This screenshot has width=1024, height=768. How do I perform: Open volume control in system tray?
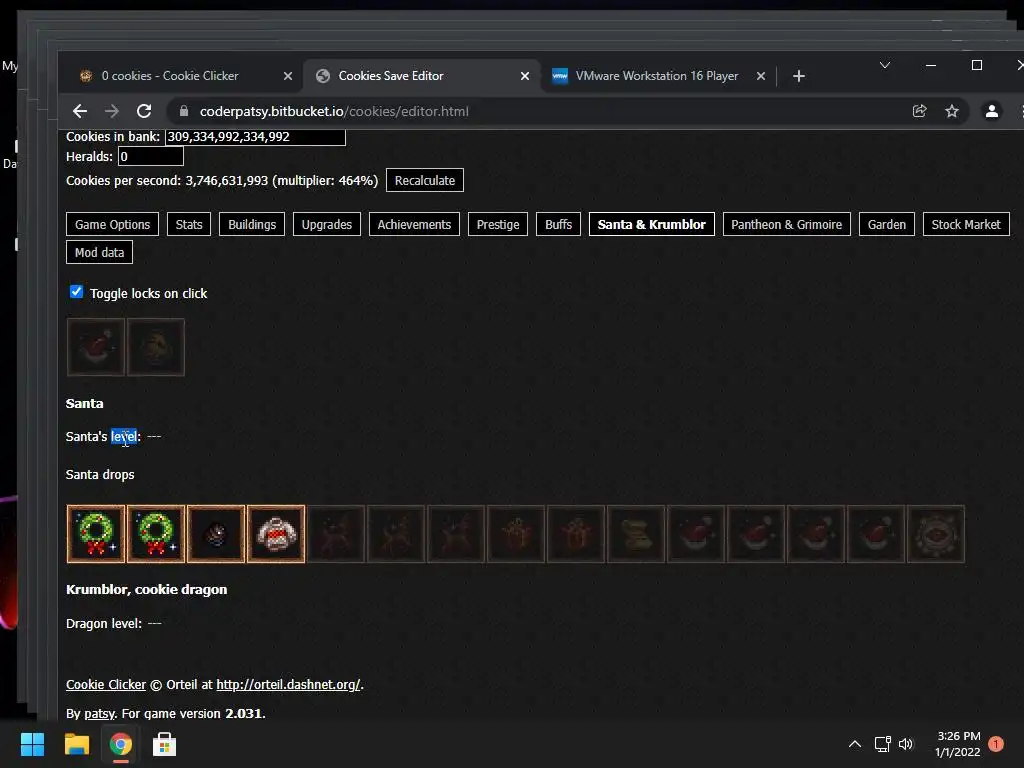[x=906, y=744]
